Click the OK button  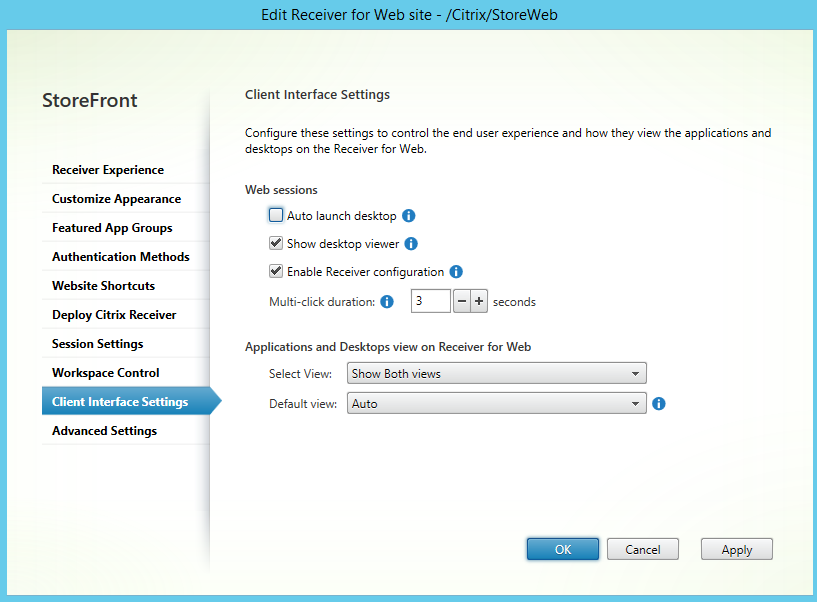[563, 549]
